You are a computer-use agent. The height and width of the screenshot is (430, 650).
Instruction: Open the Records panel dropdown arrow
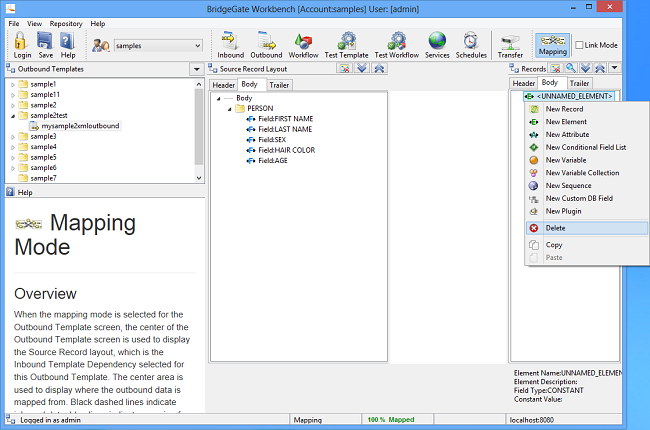614,68
